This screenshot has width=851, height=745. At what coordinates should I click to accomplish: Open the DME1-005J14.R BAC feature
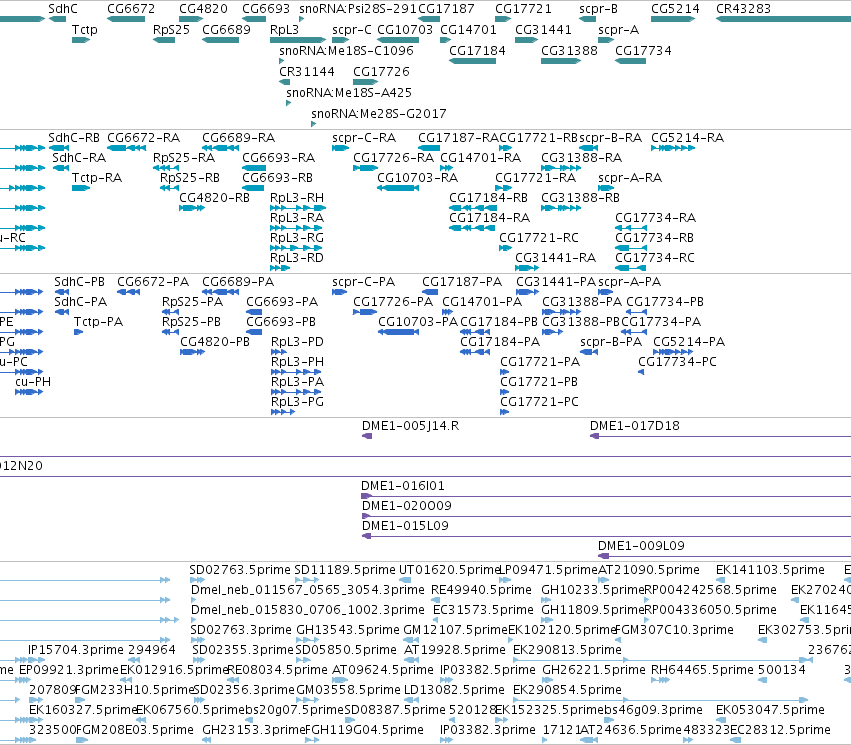pyautogui.click(x=367, y=436)
